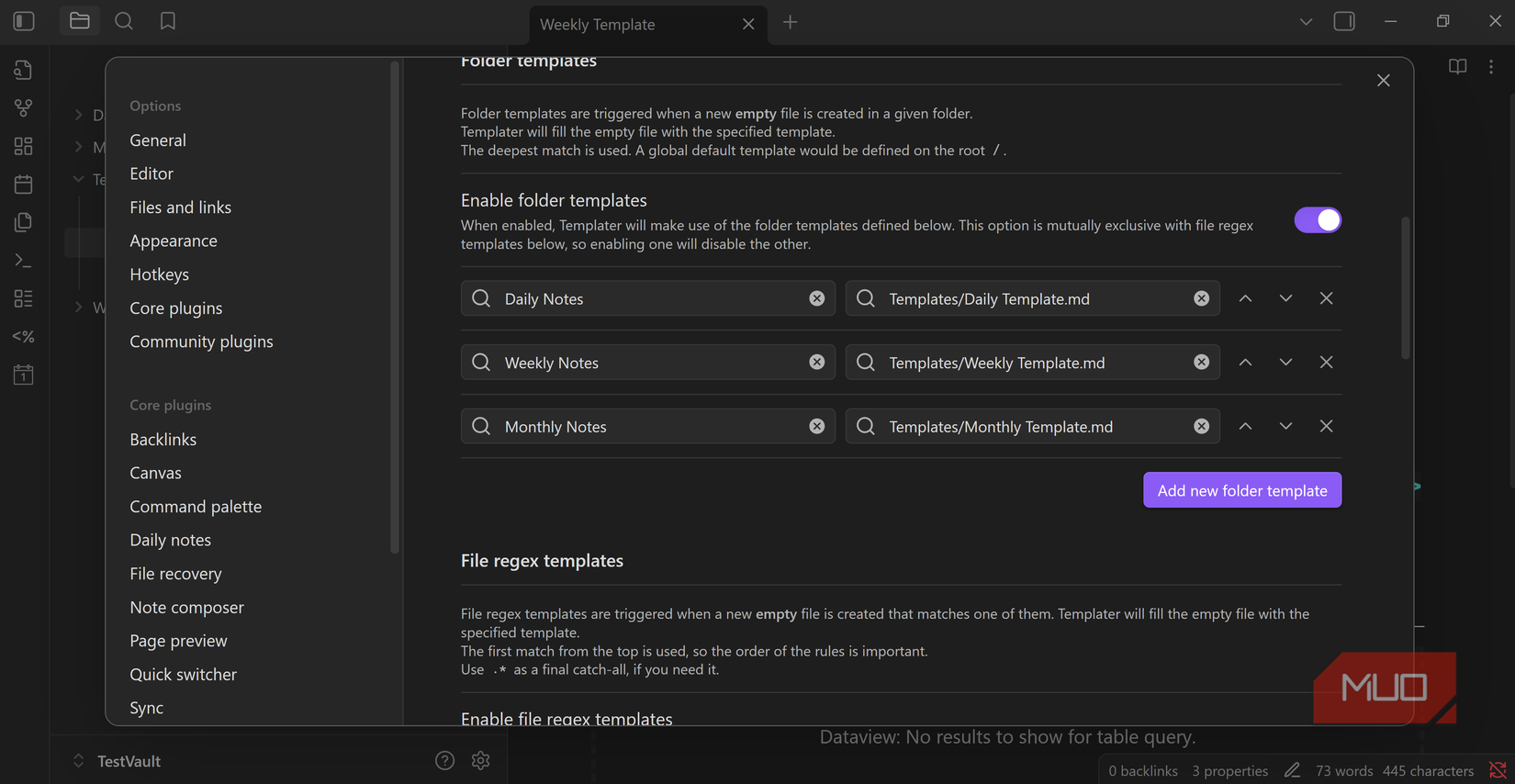Move Monthly Notes template row up
Viewport: 1515px width, 784px height.
click(1245, 426)
